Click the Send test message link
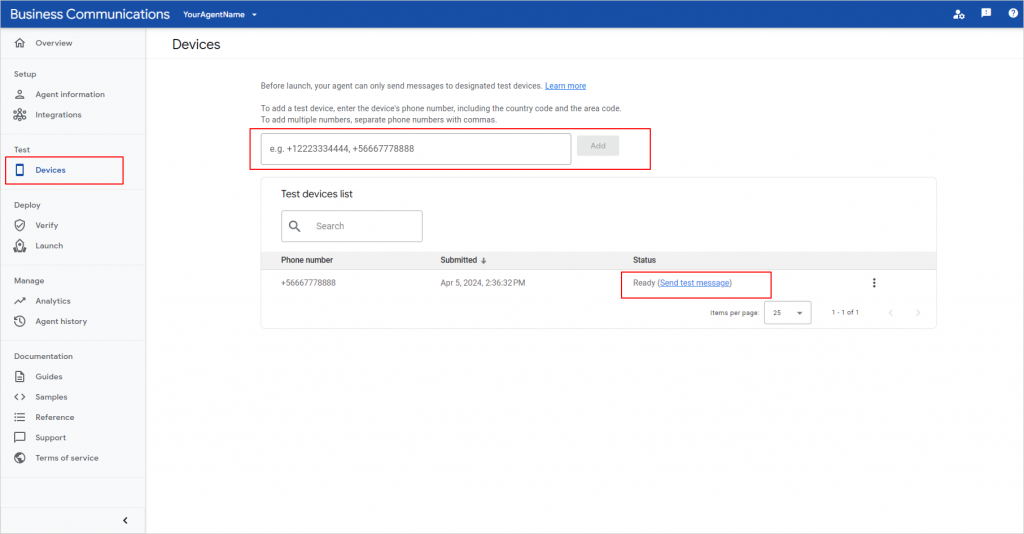Image resolution: width=1024 pixels, height=534 pixels. pyautogui.click(x=695, y=283)
